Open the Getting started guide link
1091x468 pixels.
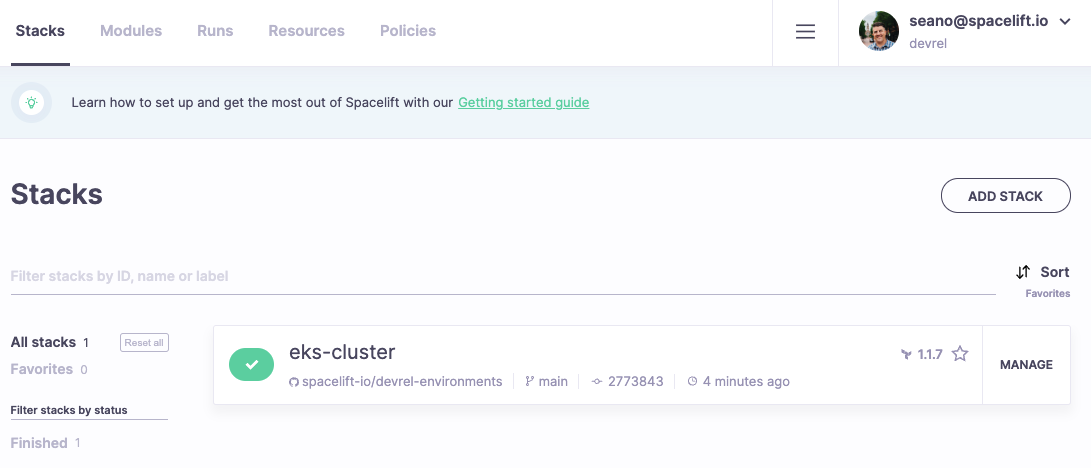[523, 102]
